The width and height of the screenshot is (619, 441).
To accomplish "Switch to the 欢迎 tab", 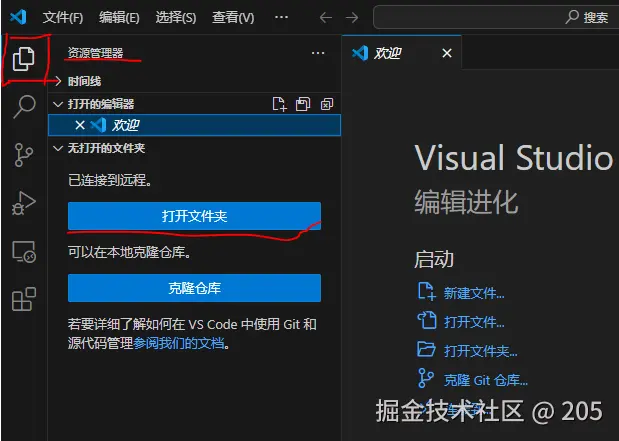I will pos(402,53).
